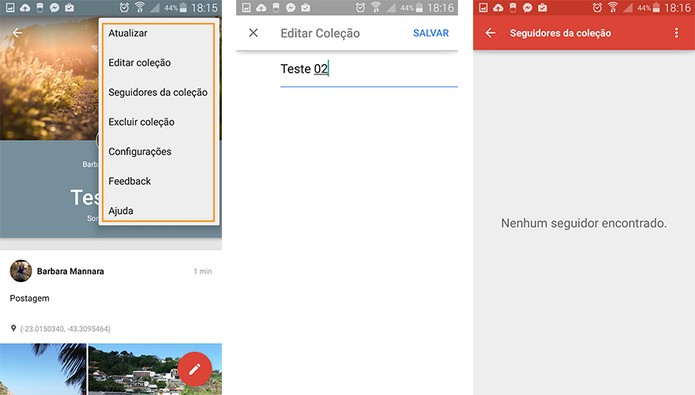Click the Seguidores da coleção title
This screenshot has width=695, height=395.
560,33
